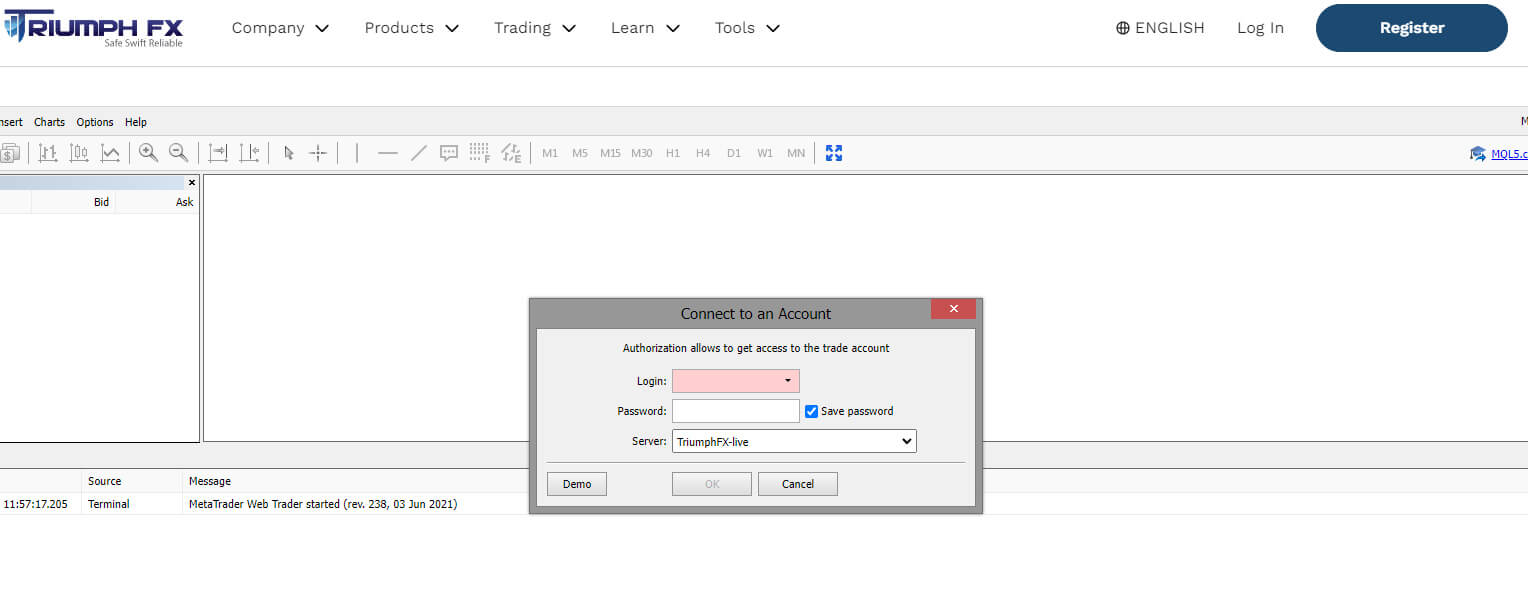Select the text label comment tool

coord(449,153)
